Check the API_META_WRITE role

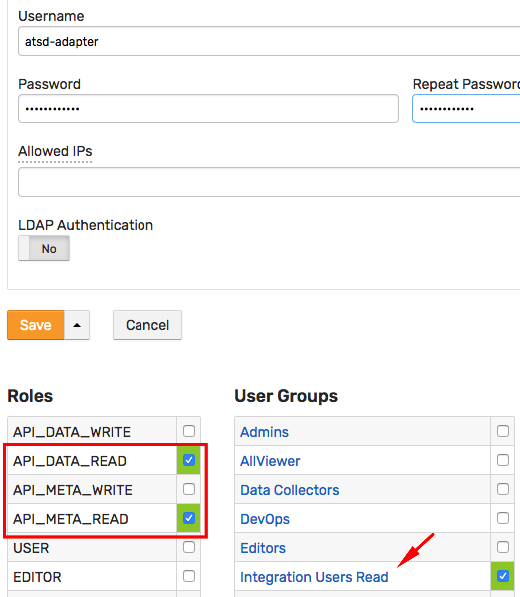click(x=189, y=489)
